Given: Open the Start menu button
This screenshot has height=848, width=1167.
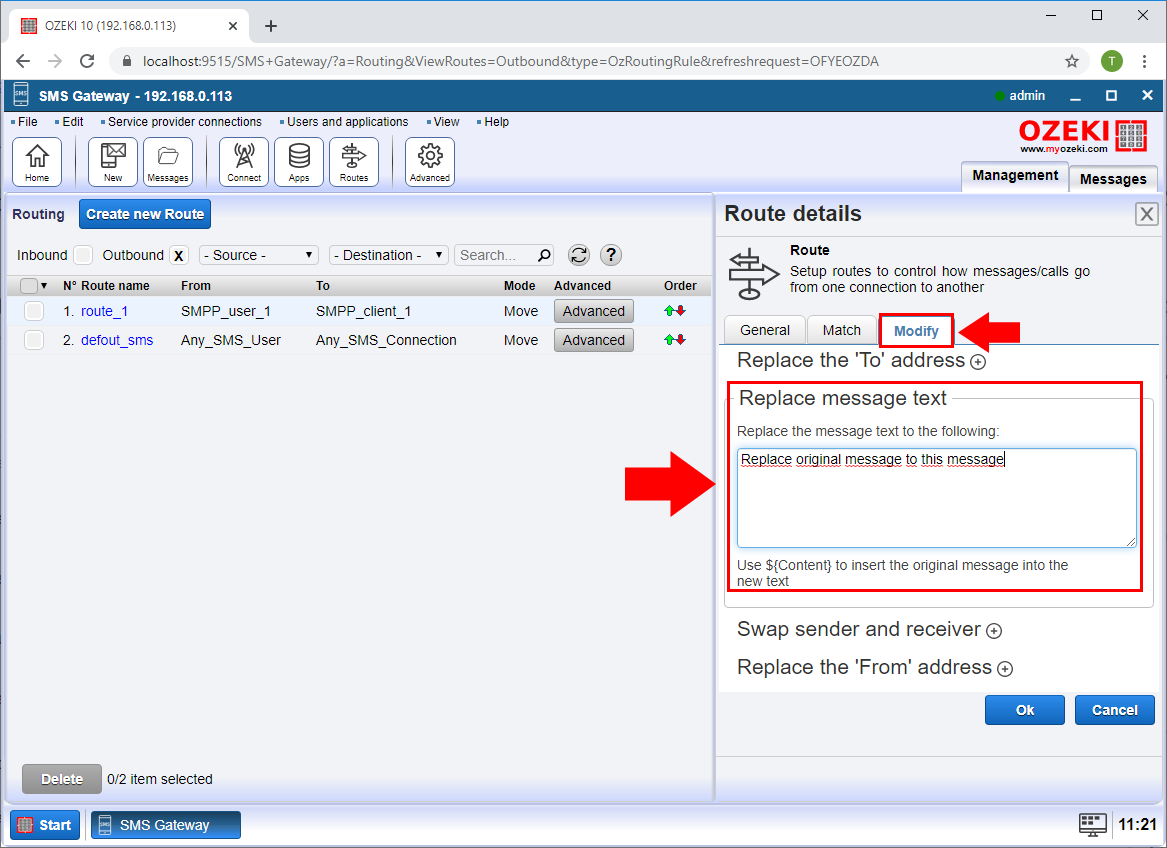Looking at the screenshot, I should (x=45, y=825).
